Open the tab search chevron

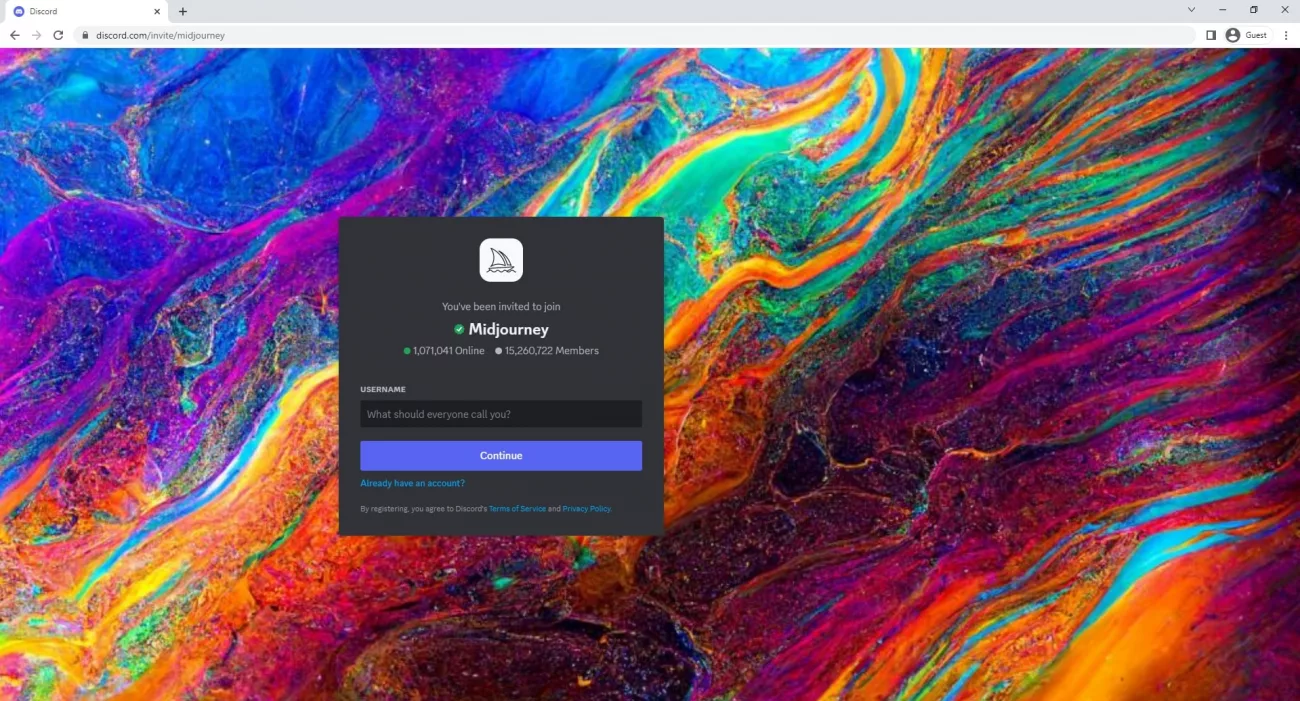pos(1191,9)
